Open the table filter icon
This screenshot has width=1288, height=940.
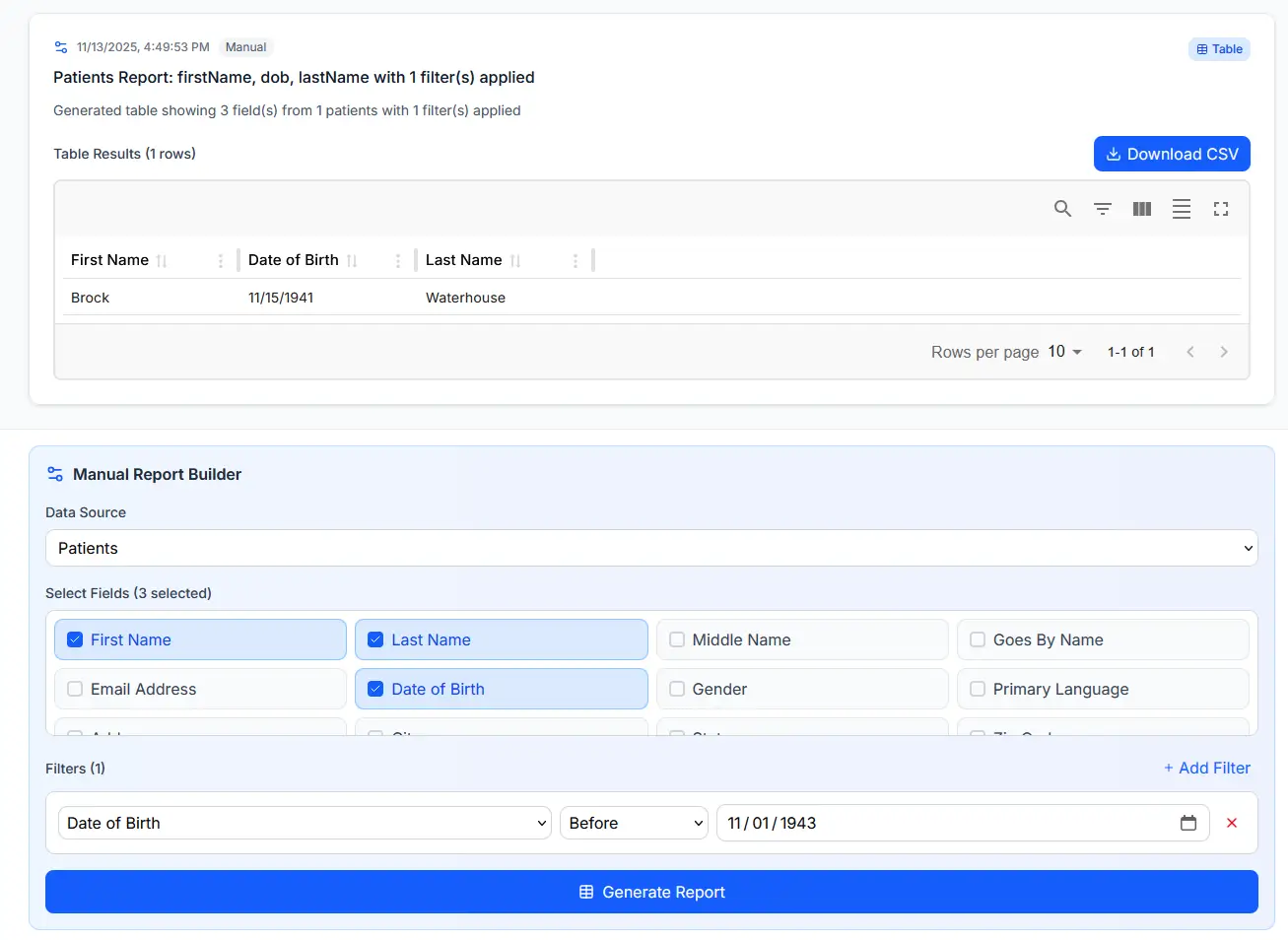coord(1102,208)
